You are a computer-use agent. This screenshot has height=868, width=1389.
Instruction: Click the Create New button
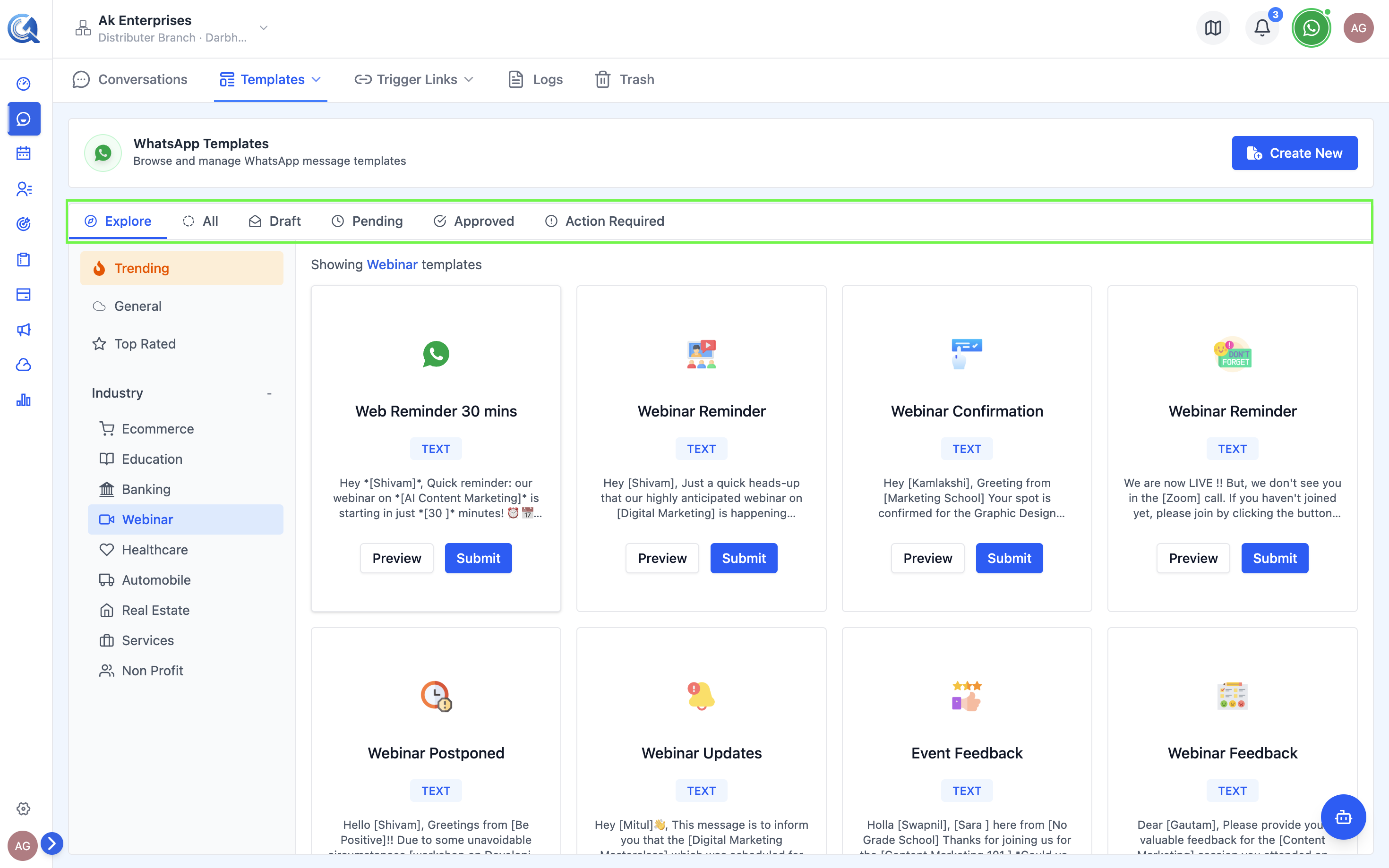point(1294,153)
